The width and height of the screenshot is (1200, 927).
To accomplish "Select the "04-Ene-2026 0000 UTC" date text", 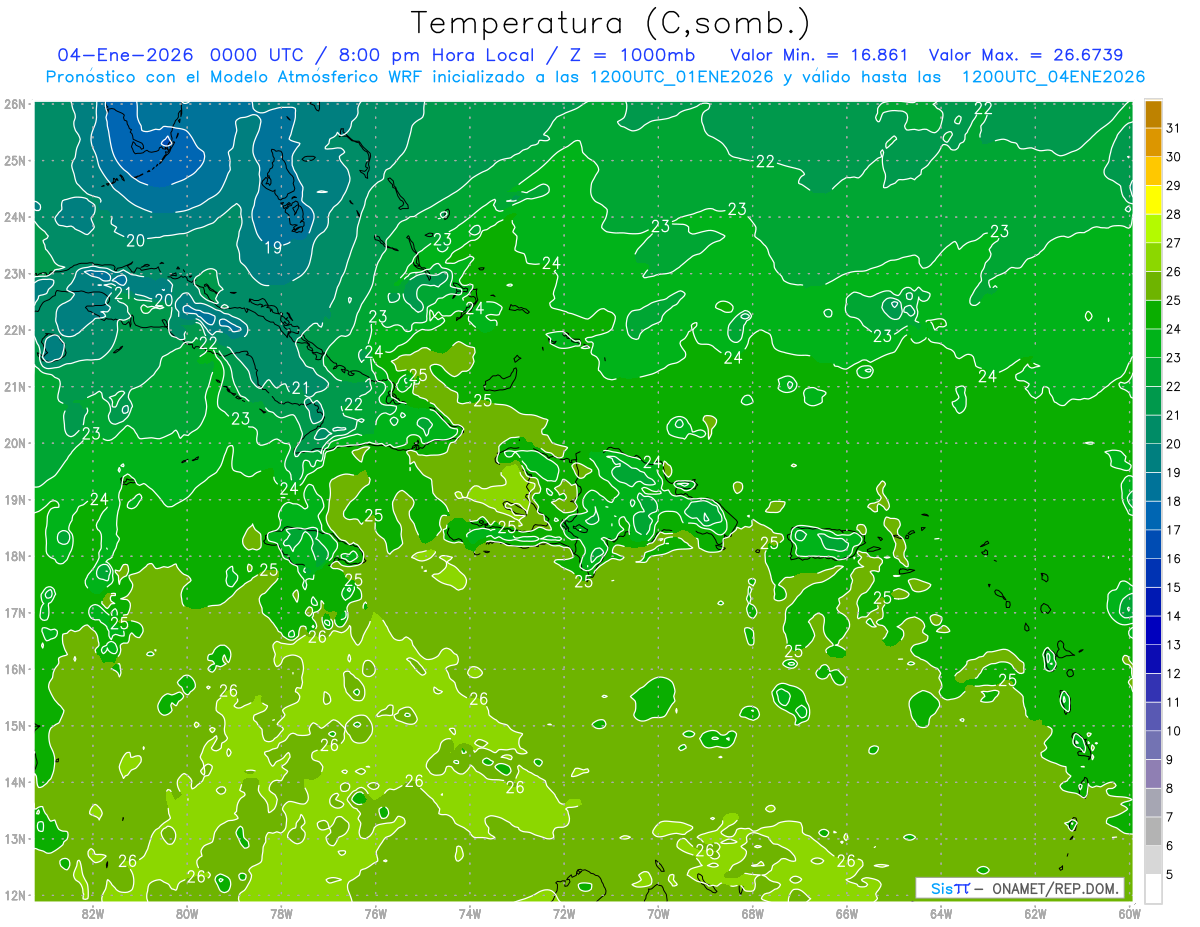I will (179, 55).
